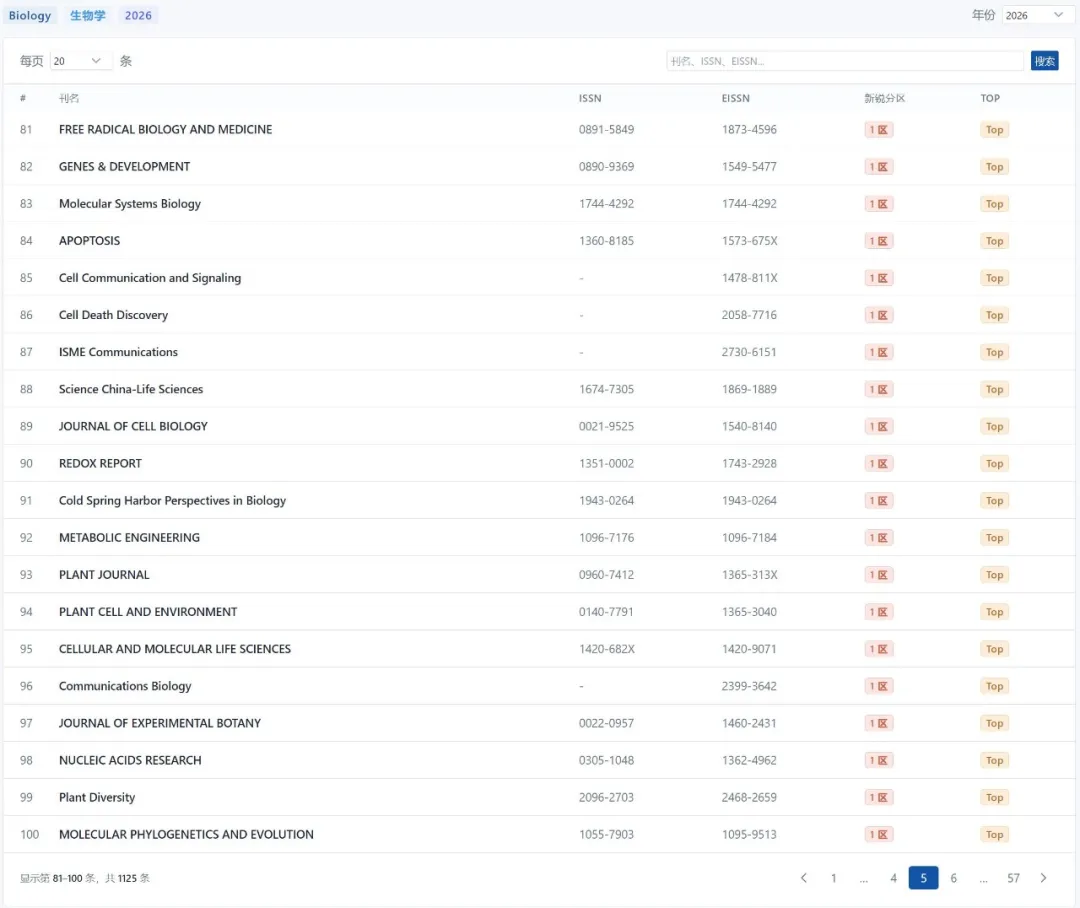Viewport: 1080px width, 908px height.
Task: Click the Top badge for Plant Diversity
Action: (994, 798)
